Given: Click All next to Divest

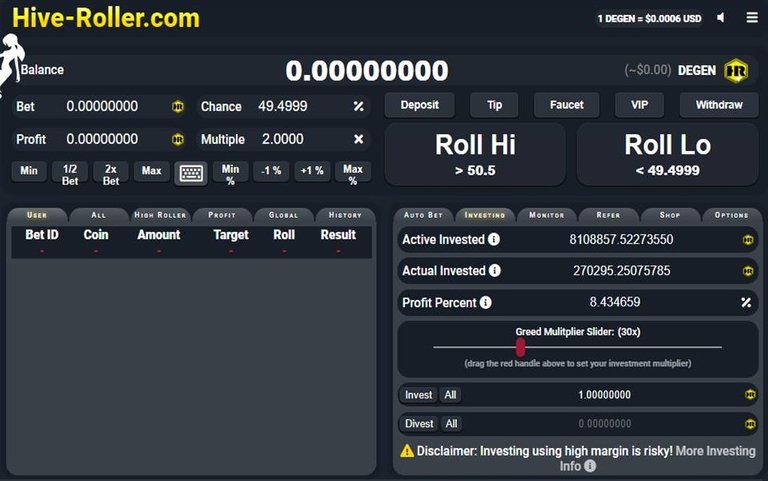Looking at the screenshot, I should (451, 424).
